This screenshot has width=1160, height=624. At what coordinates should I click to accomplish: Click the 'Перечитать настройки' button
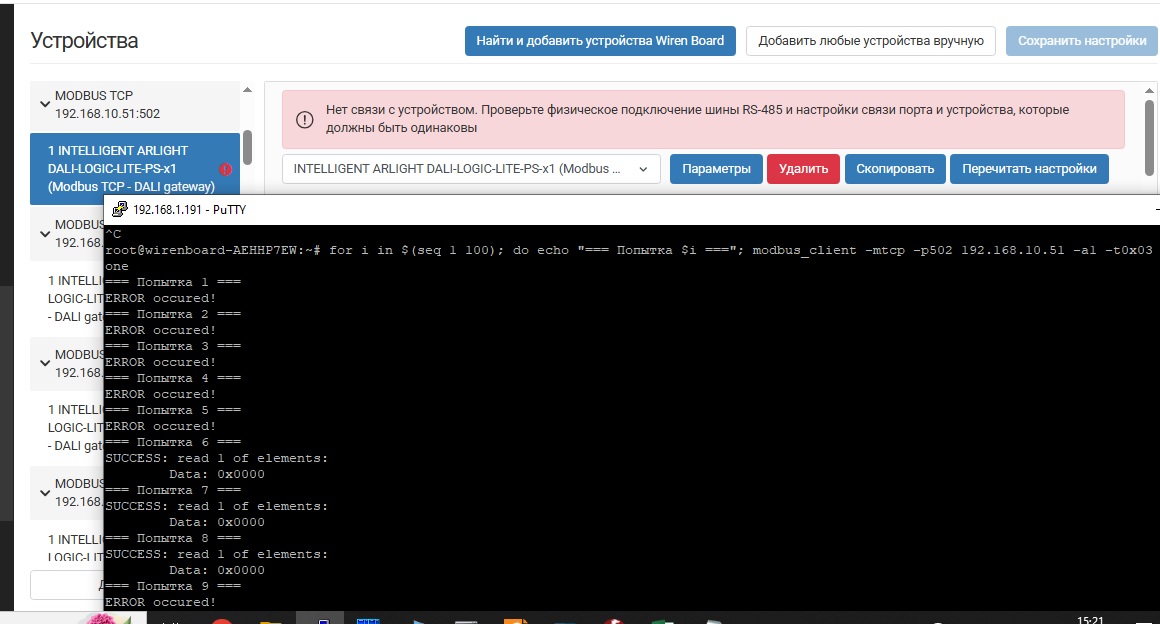point(1029,169)
